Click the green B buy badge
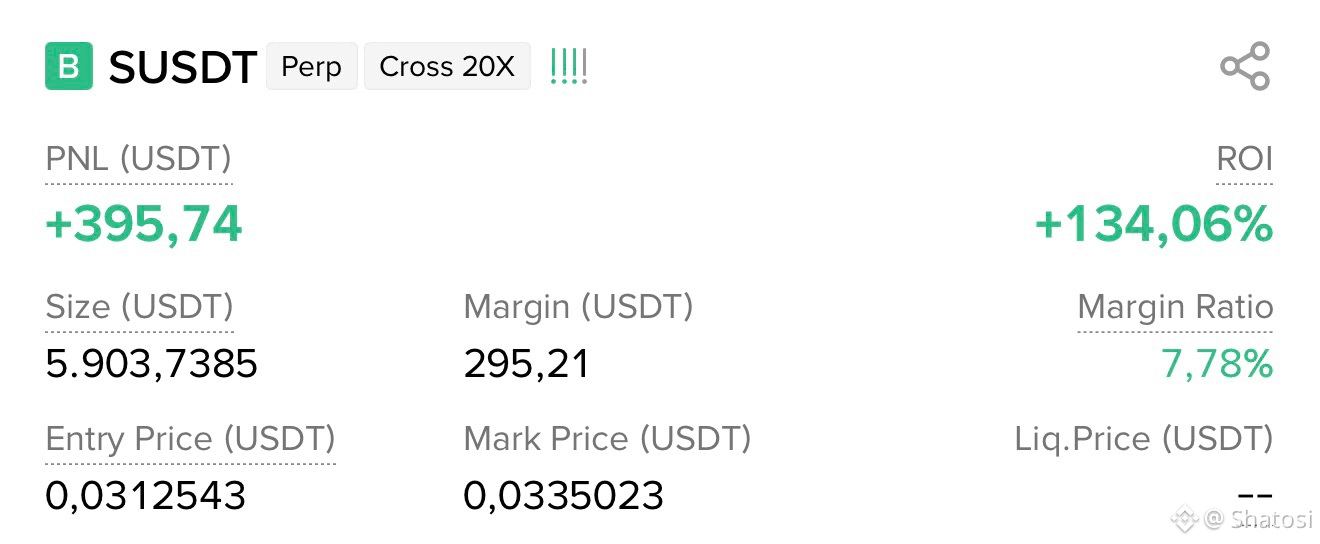Image resolution: width=1320 pixels, height=544 pixels. point(69,67)
